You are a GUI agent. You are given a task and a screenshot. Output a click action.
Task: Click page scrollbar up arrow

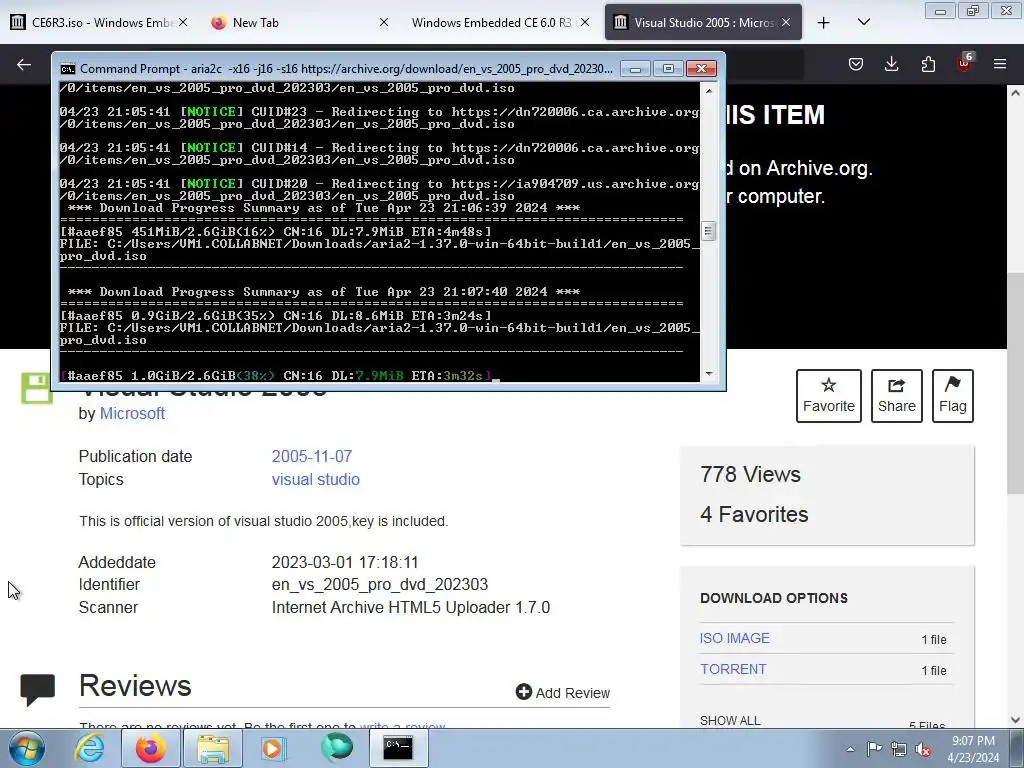(1016, 93)
